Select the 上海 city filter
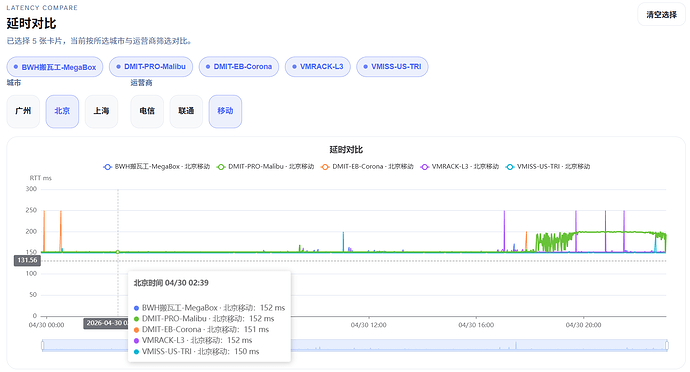This screenshot has width=690, height=372. click(101, 111)
